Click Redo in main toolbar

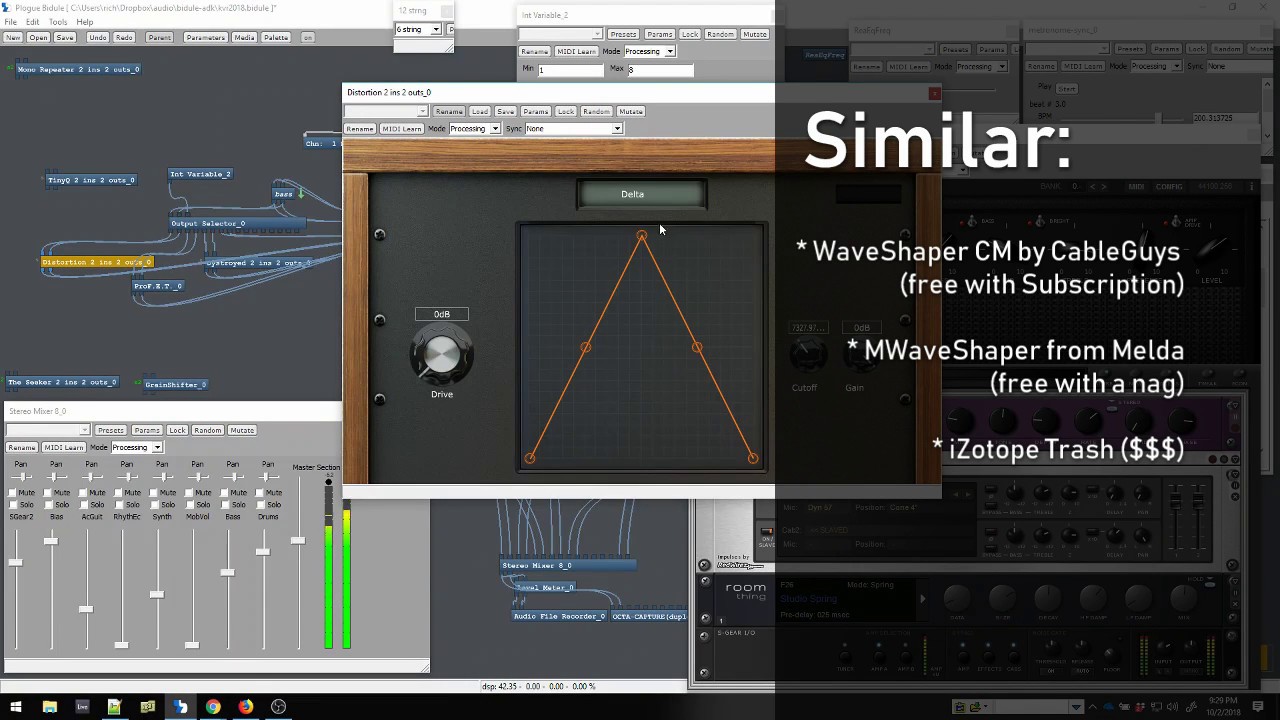click(124, 38)
